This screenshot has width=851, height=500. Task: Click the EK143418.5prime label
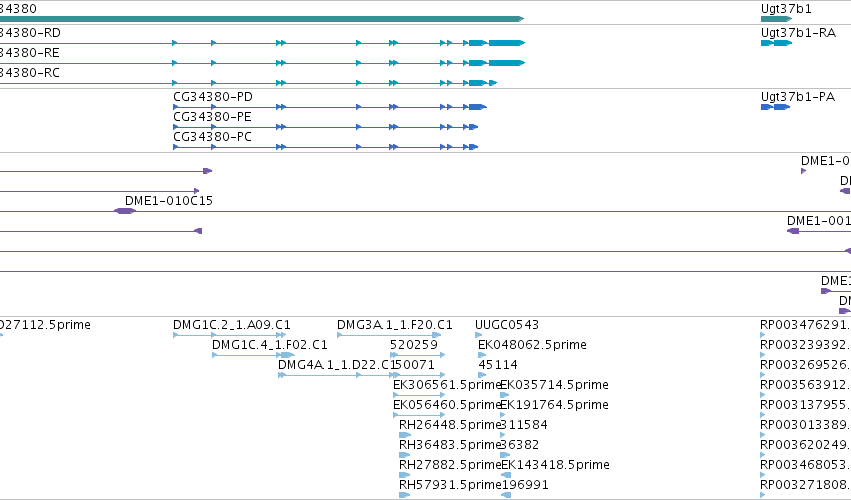pyautogui.click(x=555, y=465)
